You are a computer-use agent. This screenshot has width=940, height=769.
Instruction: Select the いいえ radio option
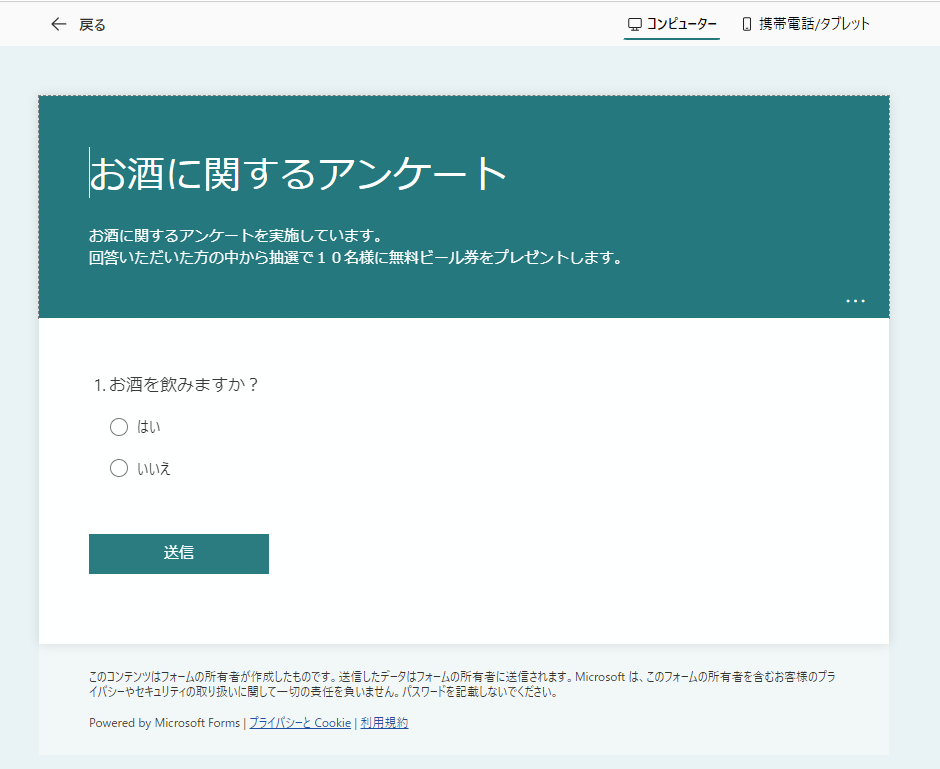tap(119, 468)
